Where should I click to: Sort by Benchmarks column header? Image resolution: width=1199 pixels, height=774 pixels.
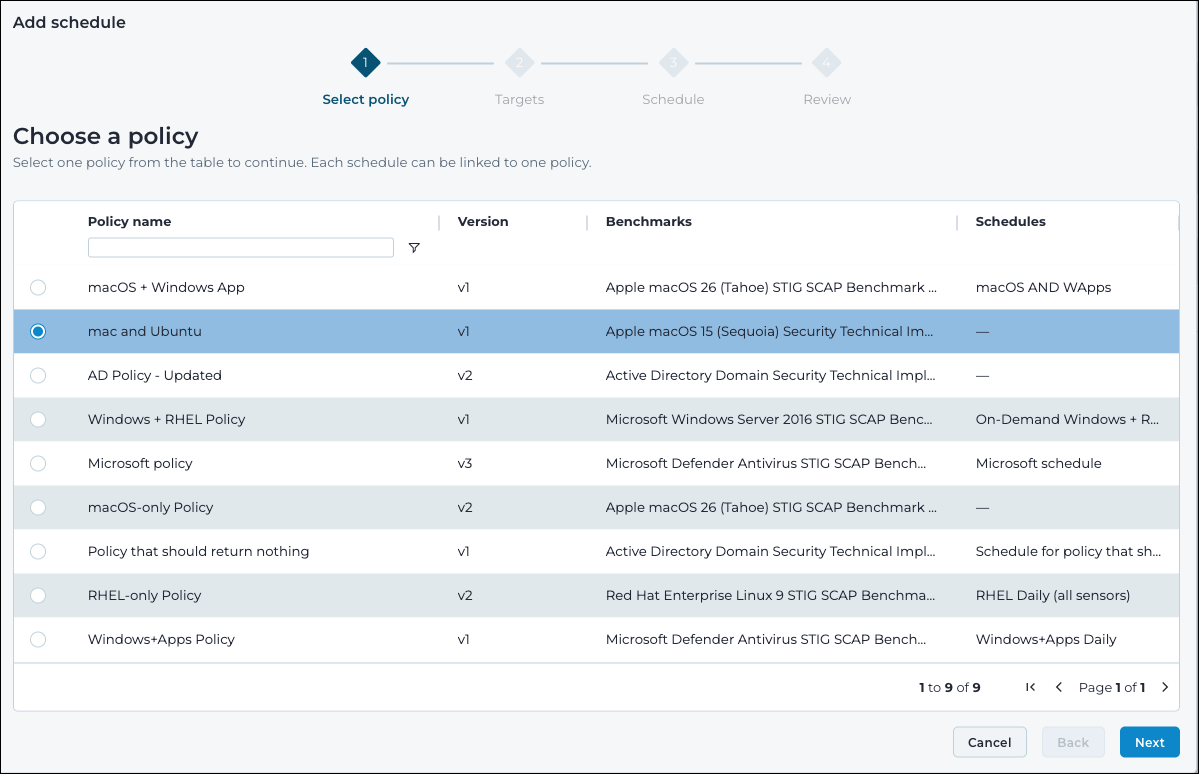coord(648,222)
